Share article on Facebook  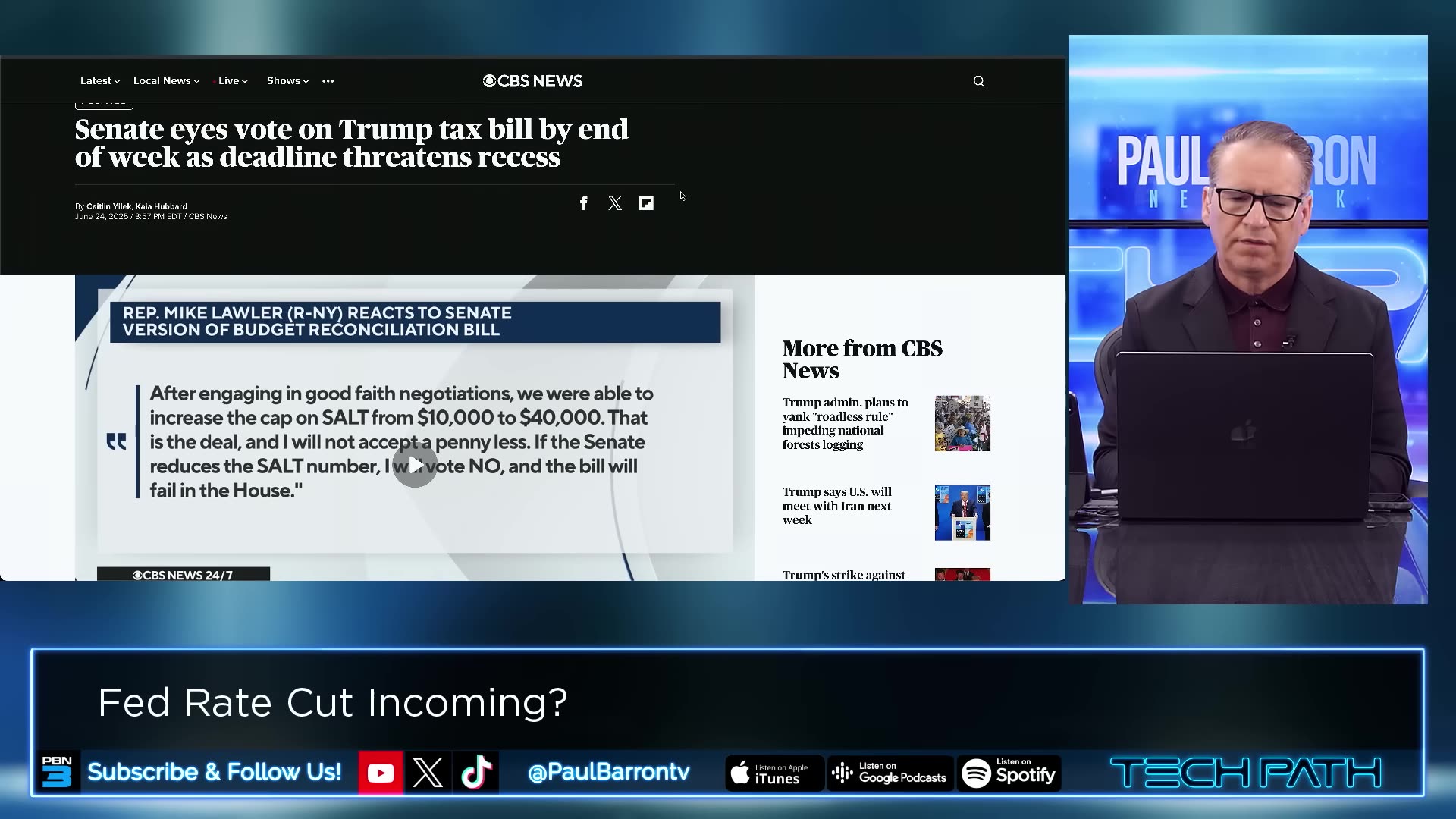coord(583,203)
